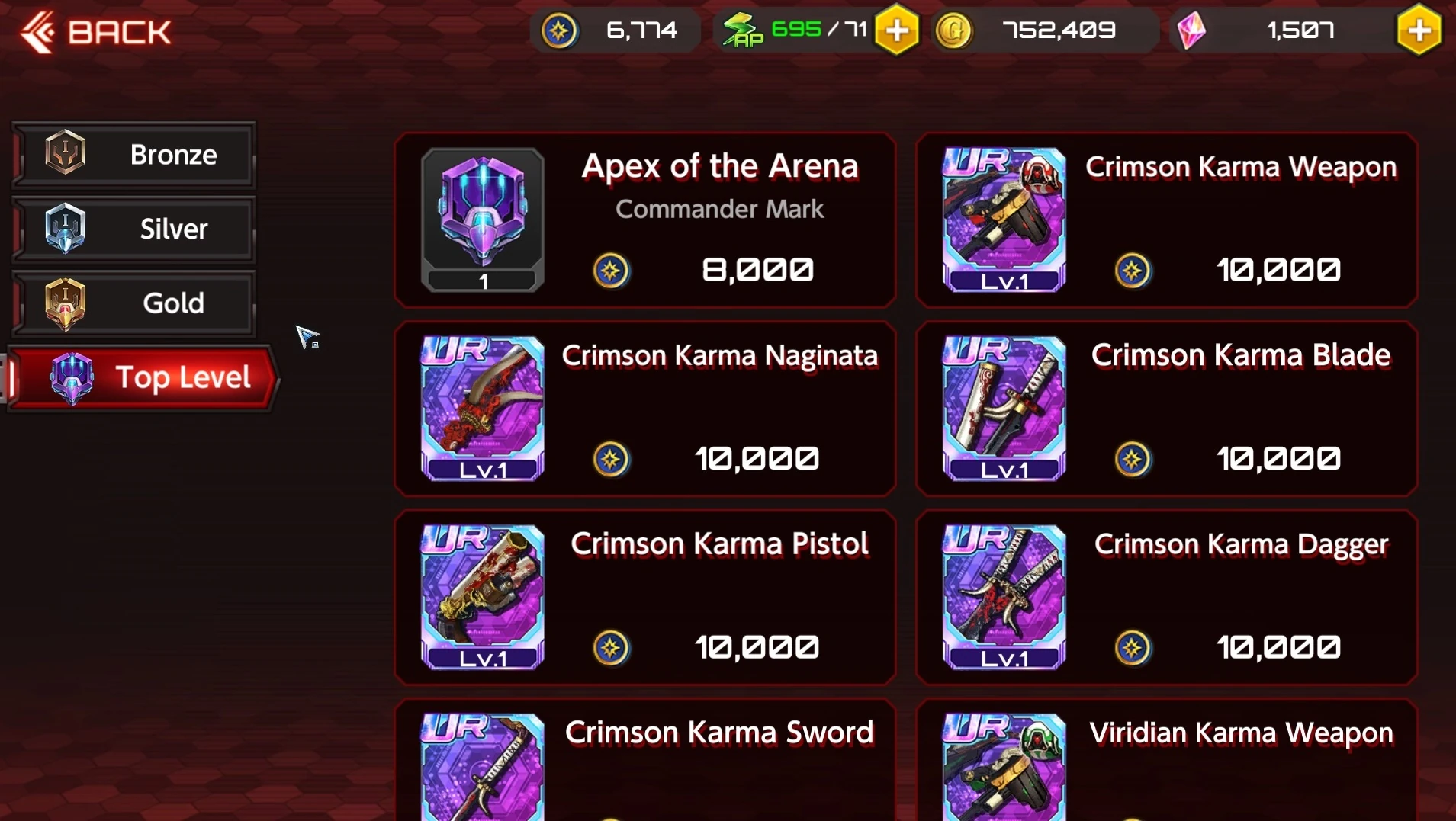This screenshot has width=1456, height=821.
Task: Click the Crimson Karma Pistol icon
Action: 483,597
